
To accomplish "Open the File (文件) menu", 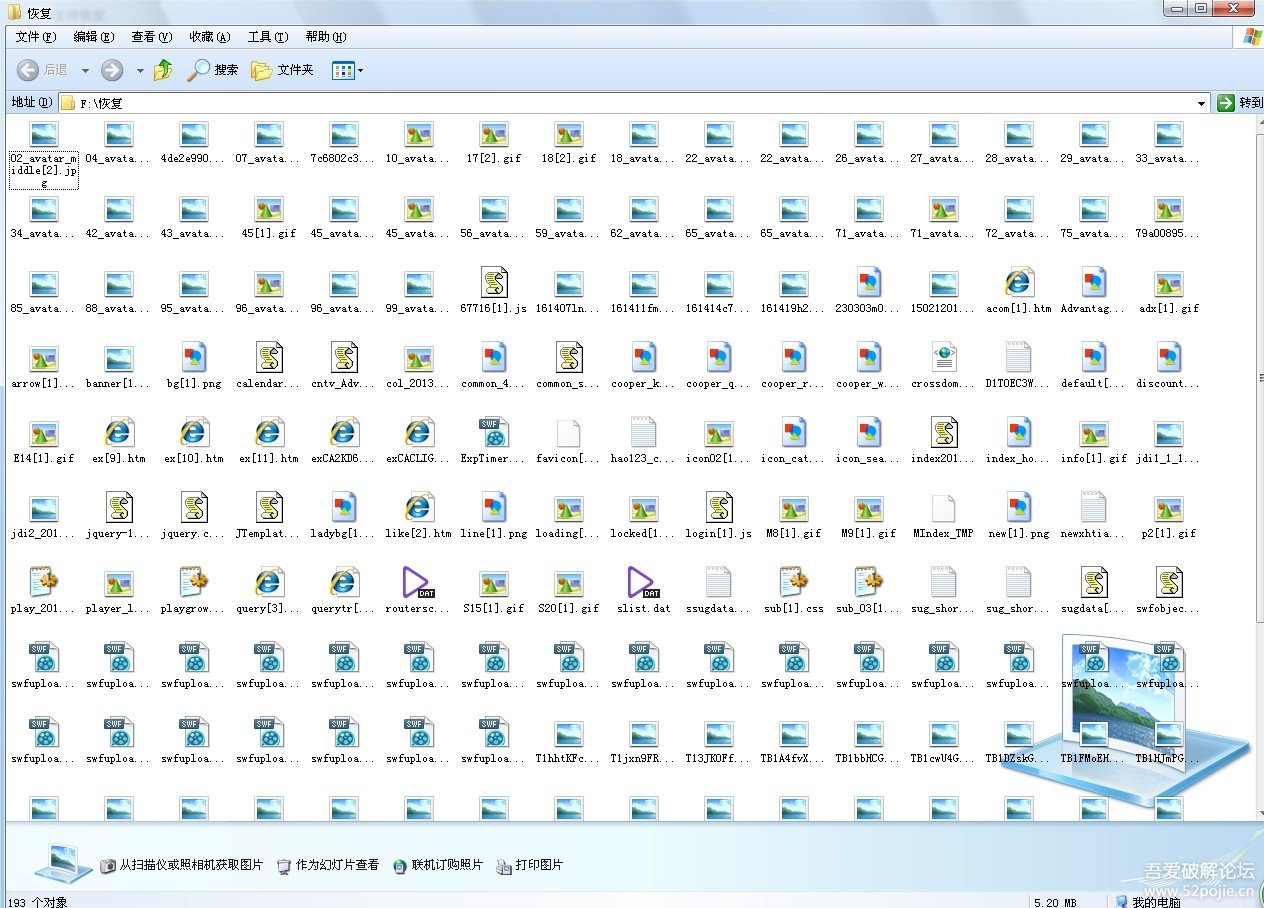I will pos(35,37).
